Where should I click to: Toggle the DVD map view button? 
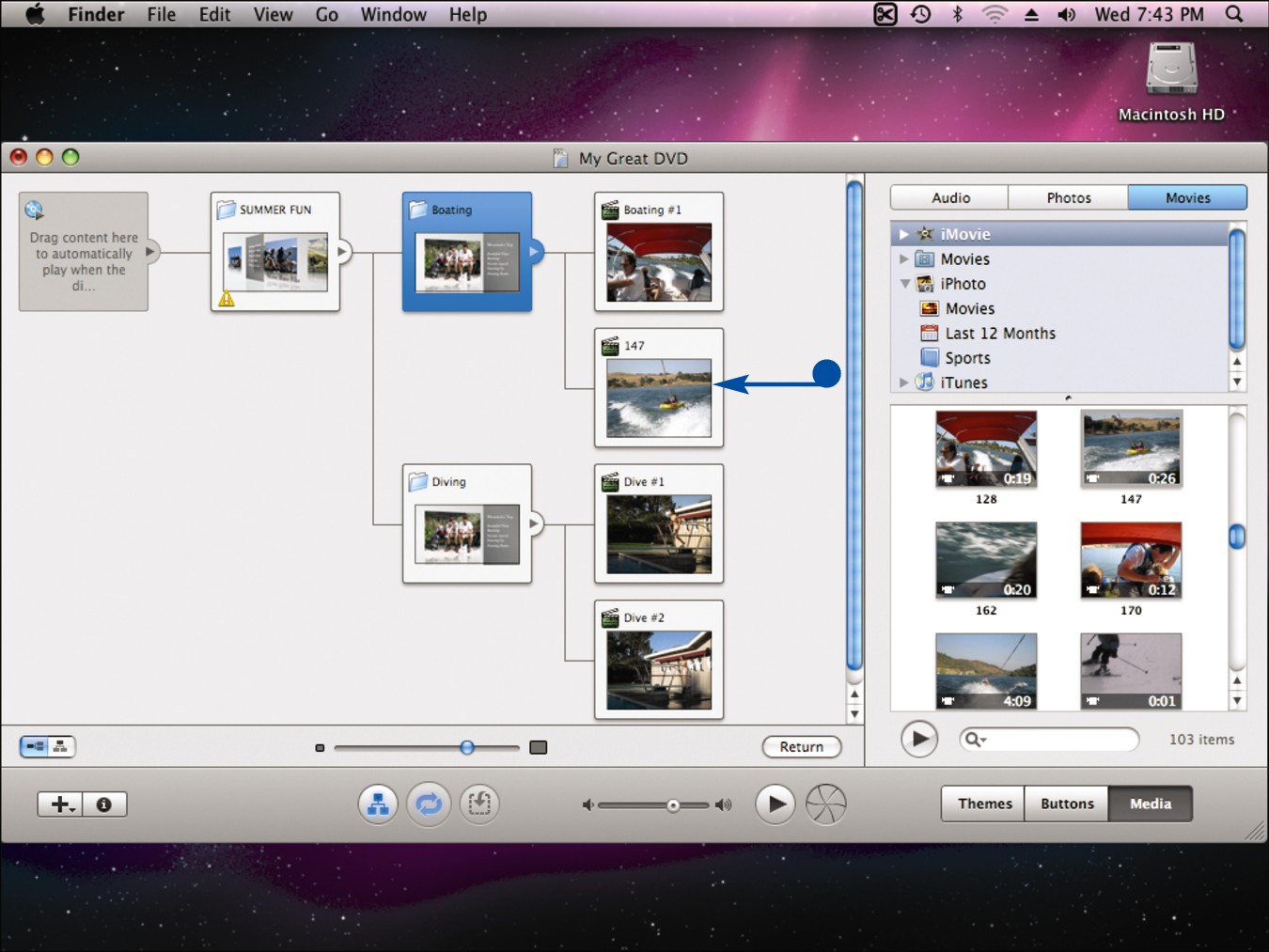tap(378, 804)
